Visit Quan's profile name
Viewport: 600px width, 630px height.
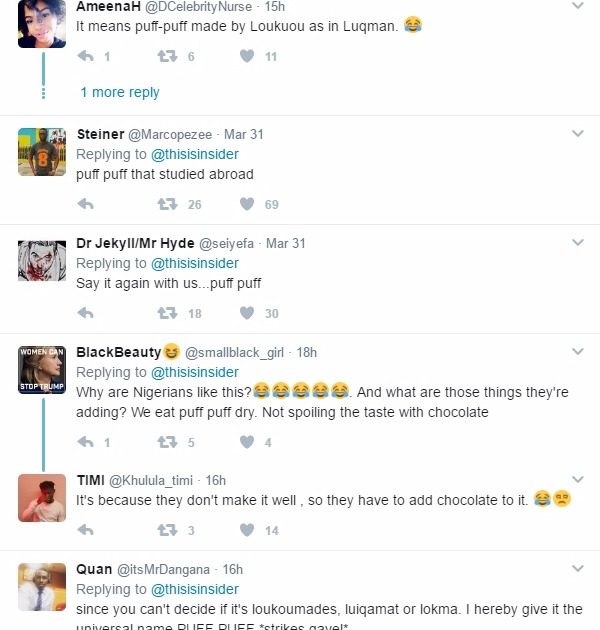tap(94, 569)
